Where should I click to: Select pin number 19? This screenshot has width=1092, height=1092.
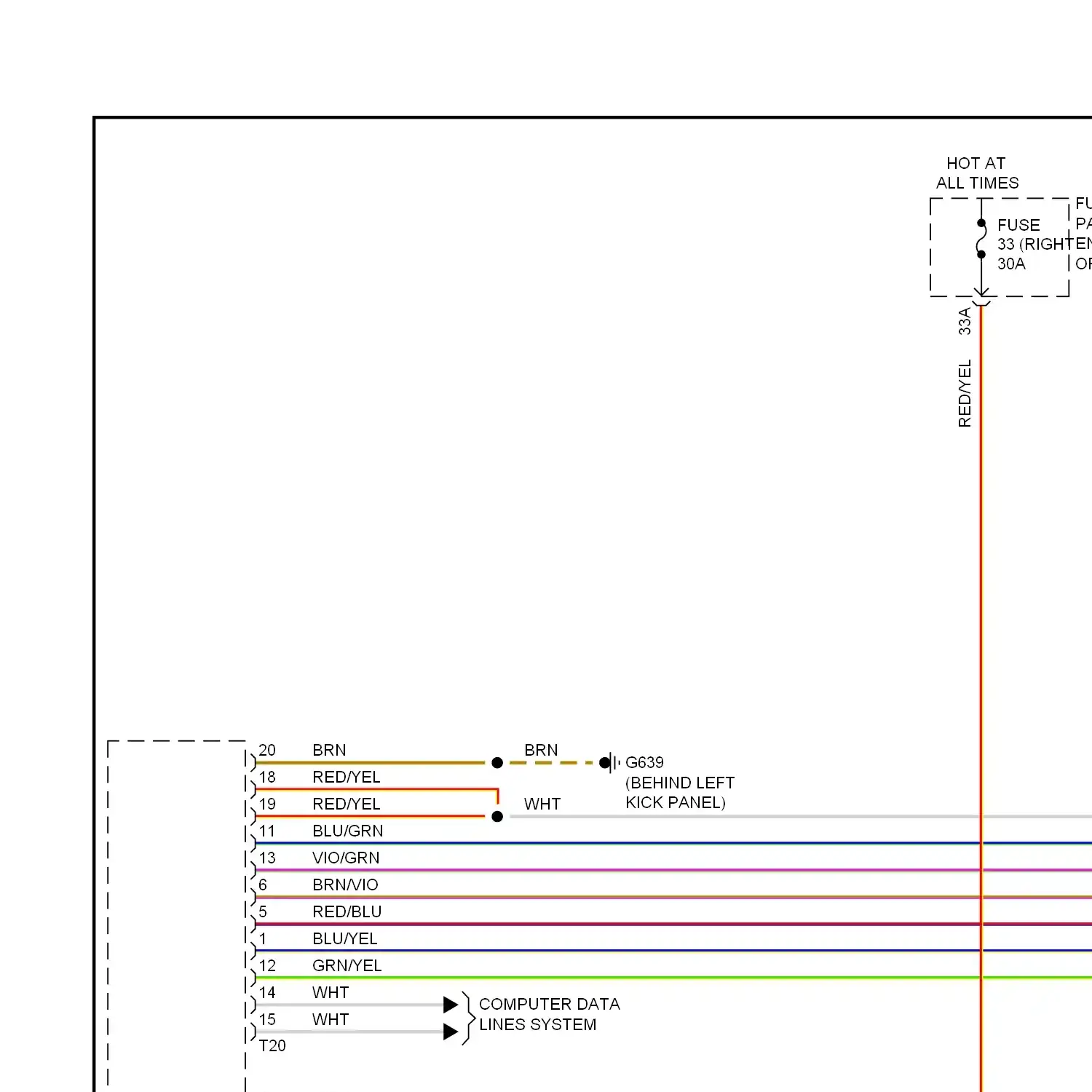pos(267,804)
